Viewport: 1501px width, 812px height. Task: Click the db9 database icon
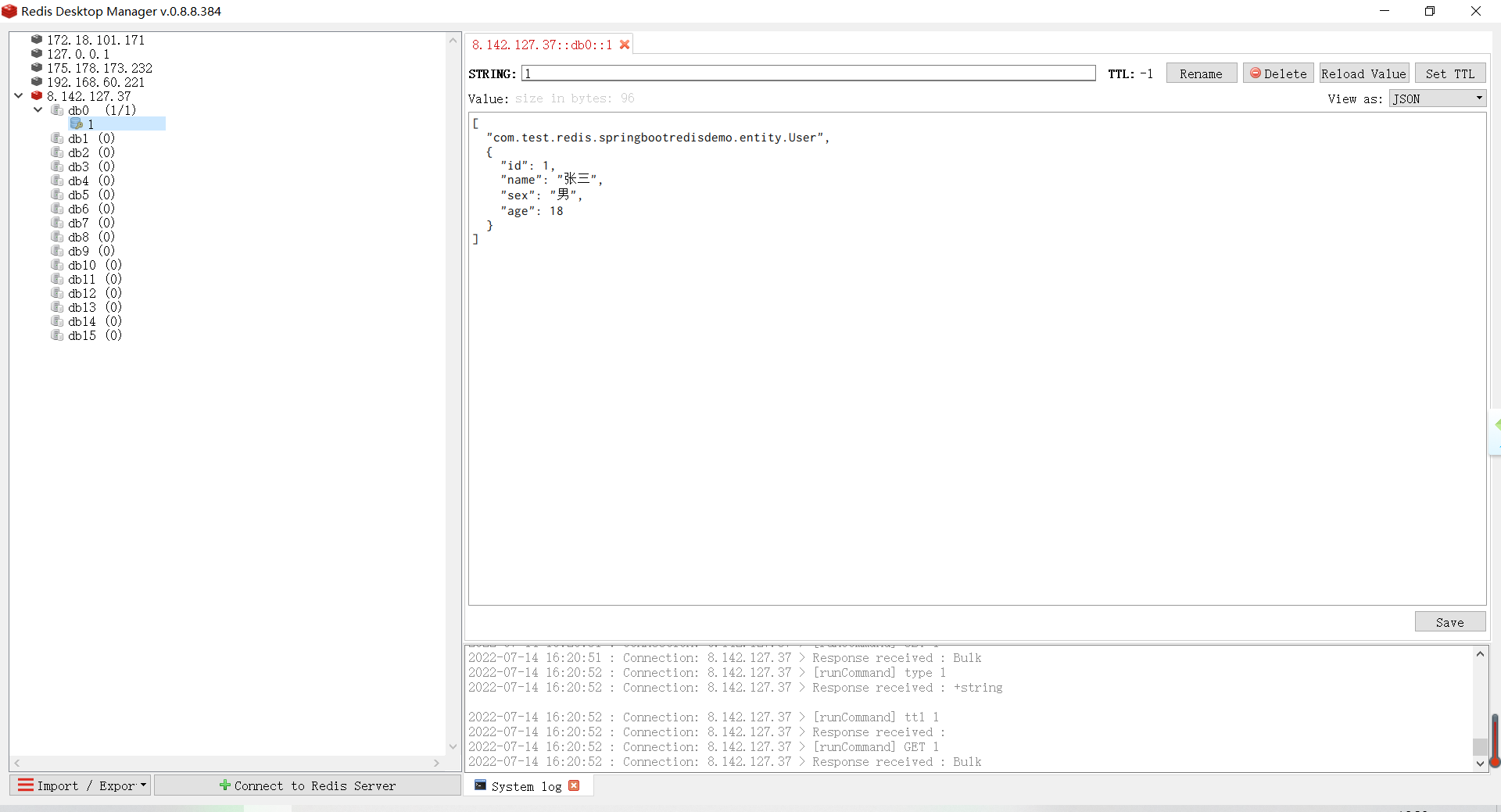point(57,251)
